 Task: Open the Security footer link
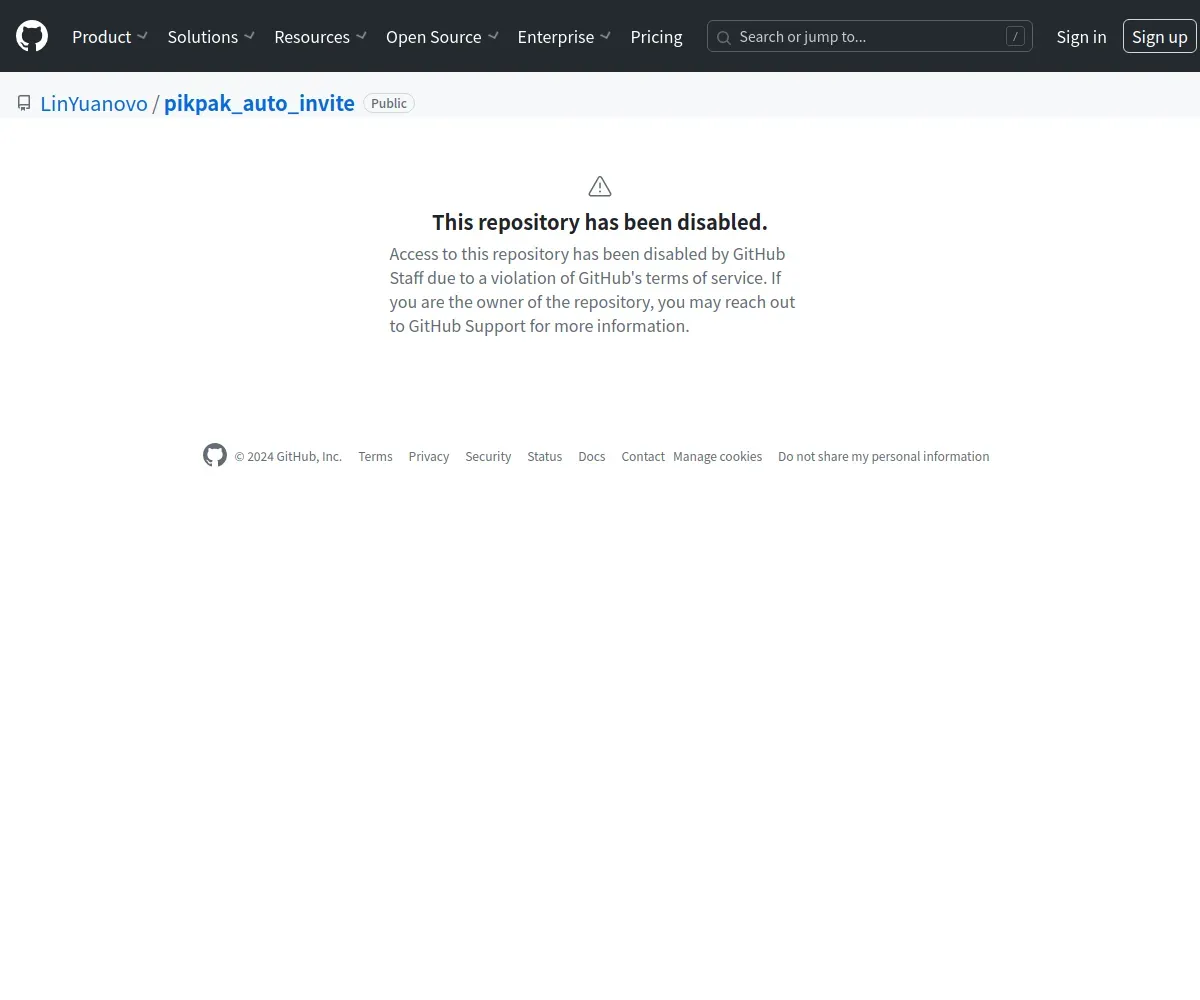(x=488, y=456)
